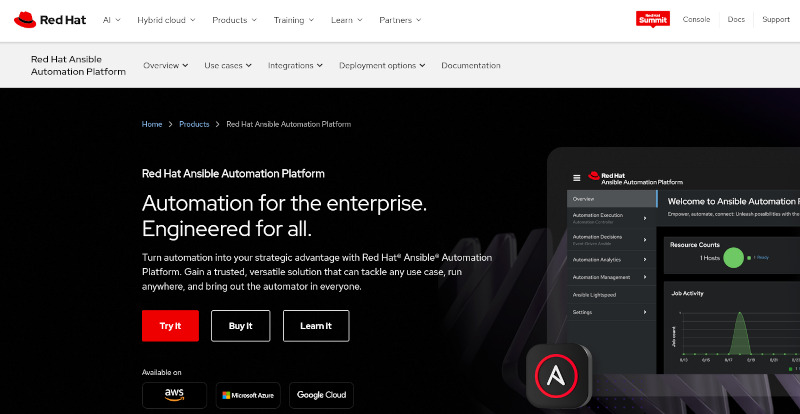Click the Resource Counts heading
The height and width of the screenshot is (414, 800).
tap(694, 245)
